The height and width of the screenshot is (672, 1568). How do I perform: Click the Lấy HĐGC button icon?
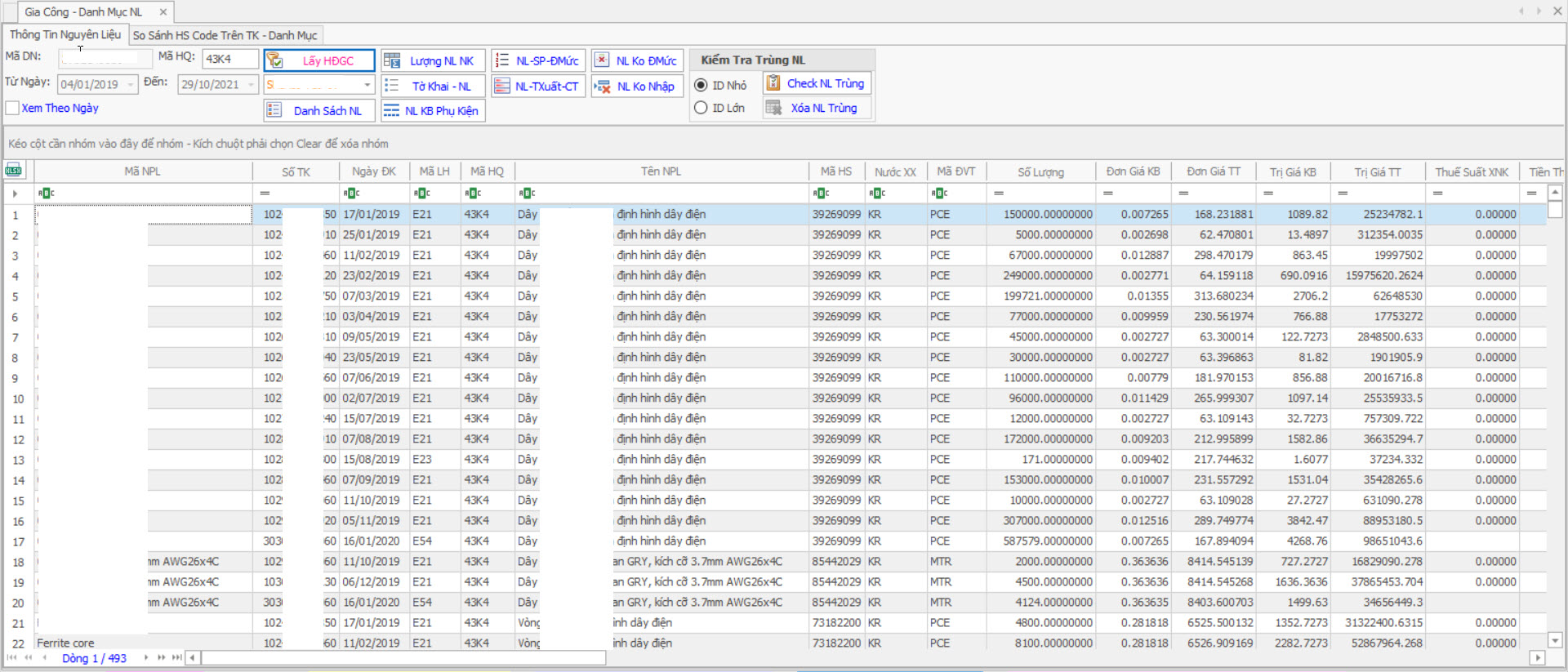(x=275, y=60)
